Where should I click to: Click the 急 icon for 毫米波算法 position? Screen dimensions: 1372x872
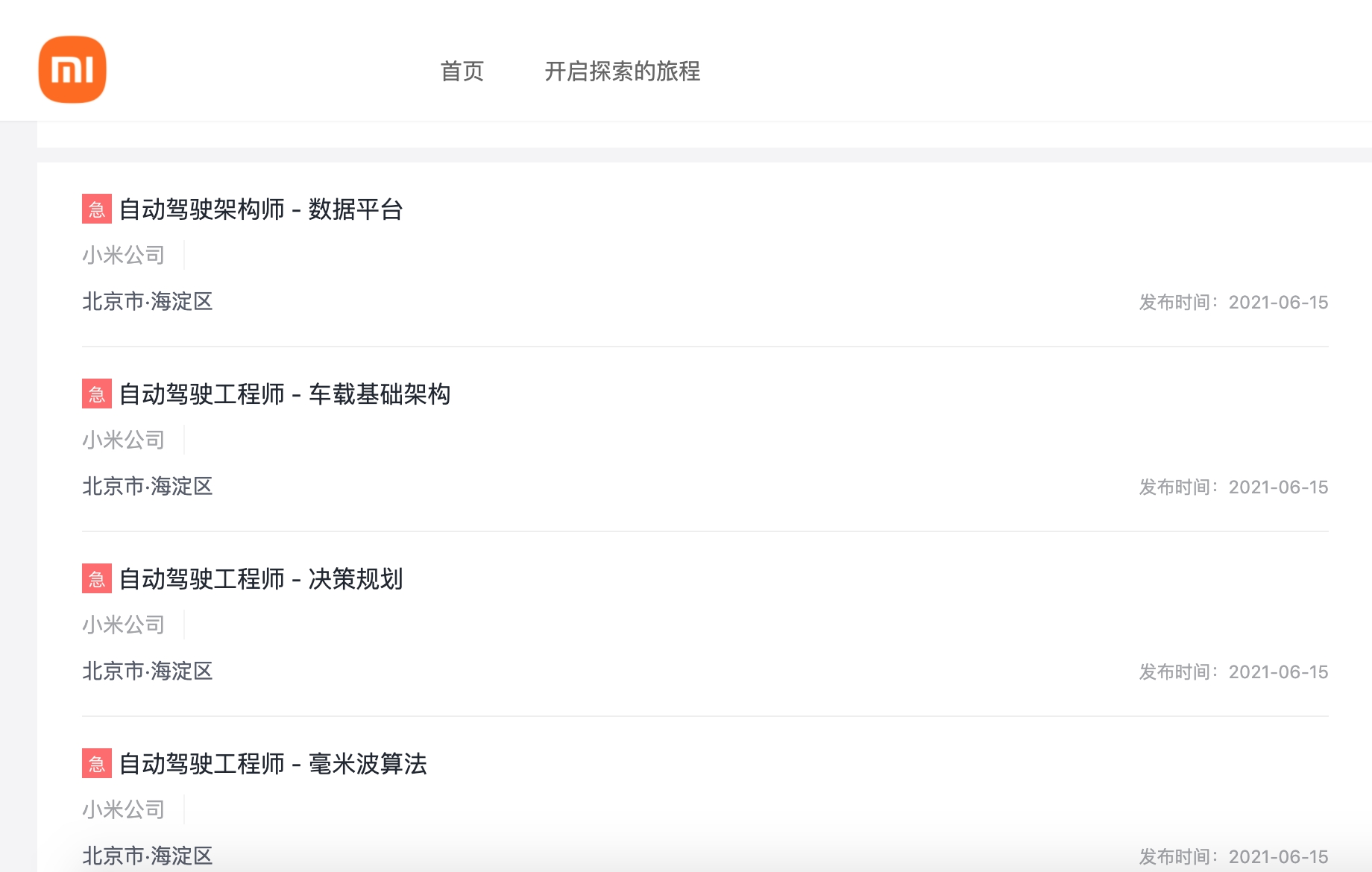click(x=95, y=765)
